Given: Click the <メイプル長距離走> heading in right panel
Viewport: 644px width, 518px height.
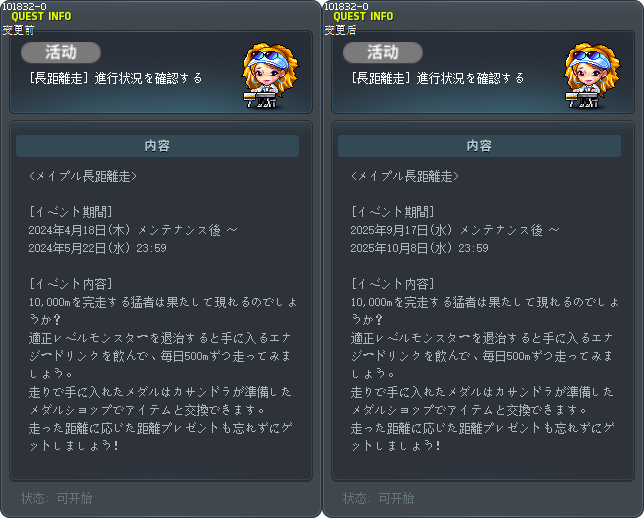Looking at the screenshot, I should point(405,177).
